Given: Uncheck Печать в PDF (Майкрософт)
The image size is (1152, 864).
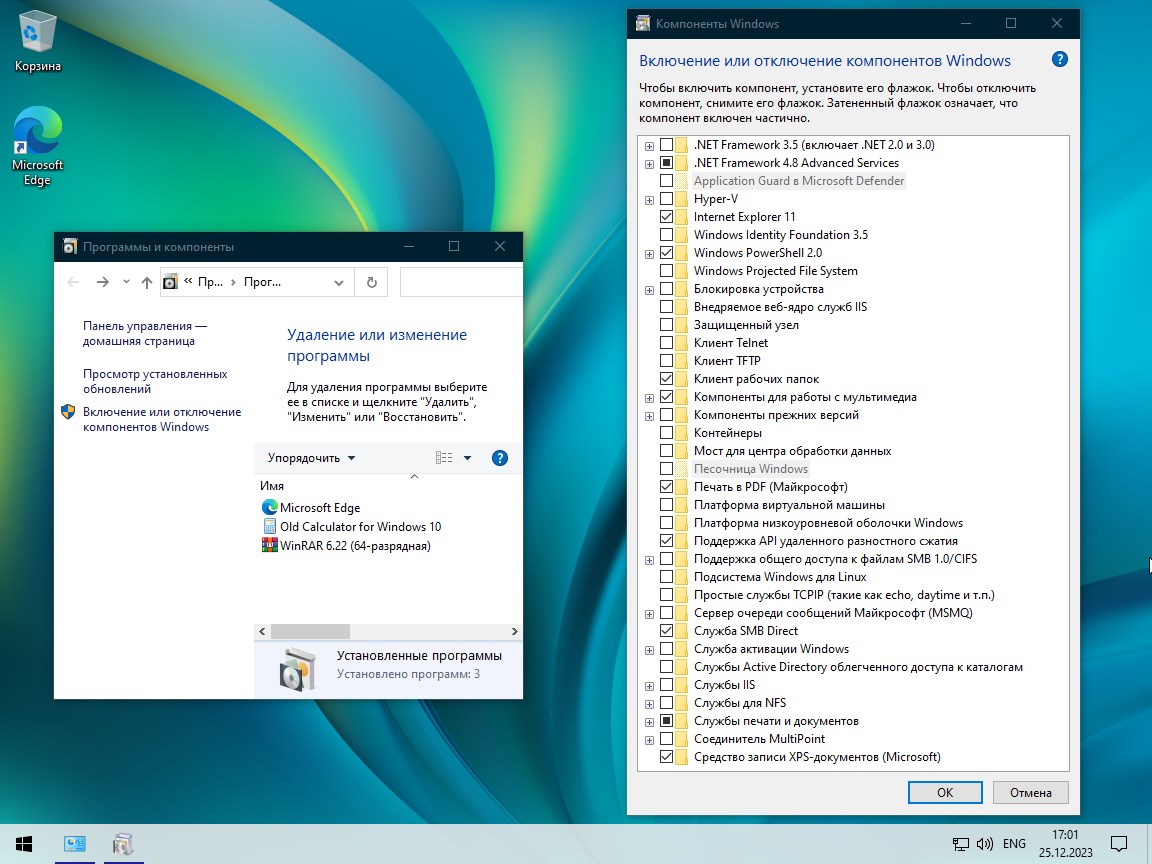Looking at the screenshot, I should point(666,486).
